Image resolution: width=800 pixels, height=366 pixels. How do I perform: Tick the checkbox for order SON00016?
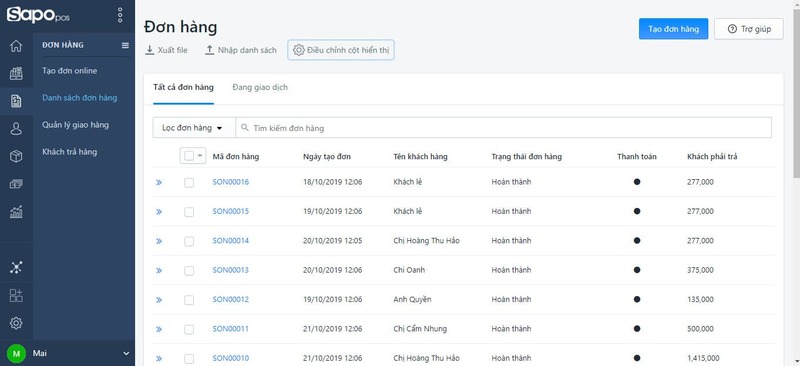(189, 182)
